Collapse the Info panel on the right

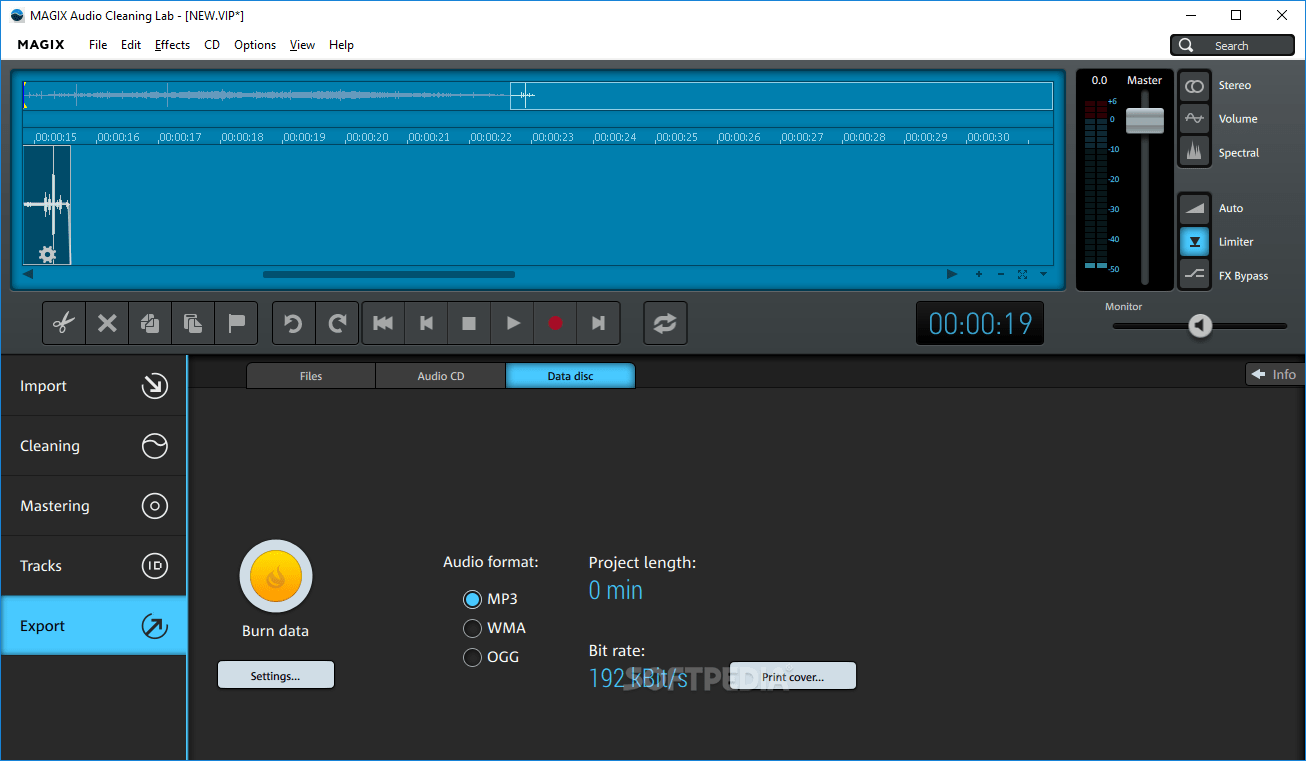click(1274, 373)
